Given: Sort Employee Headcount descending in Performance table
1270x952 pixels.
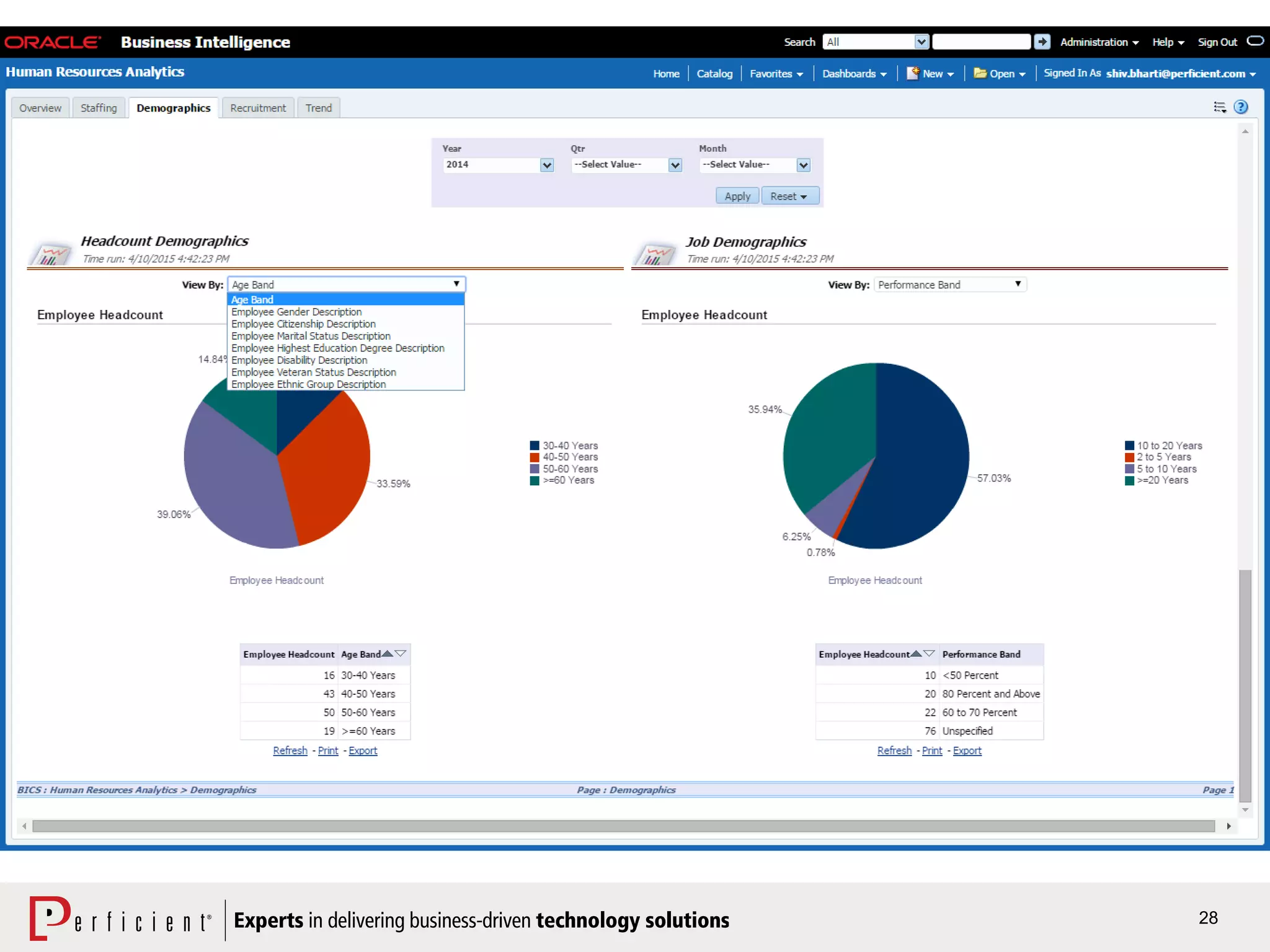Looking at the screenshot, I should pos(929,653).
